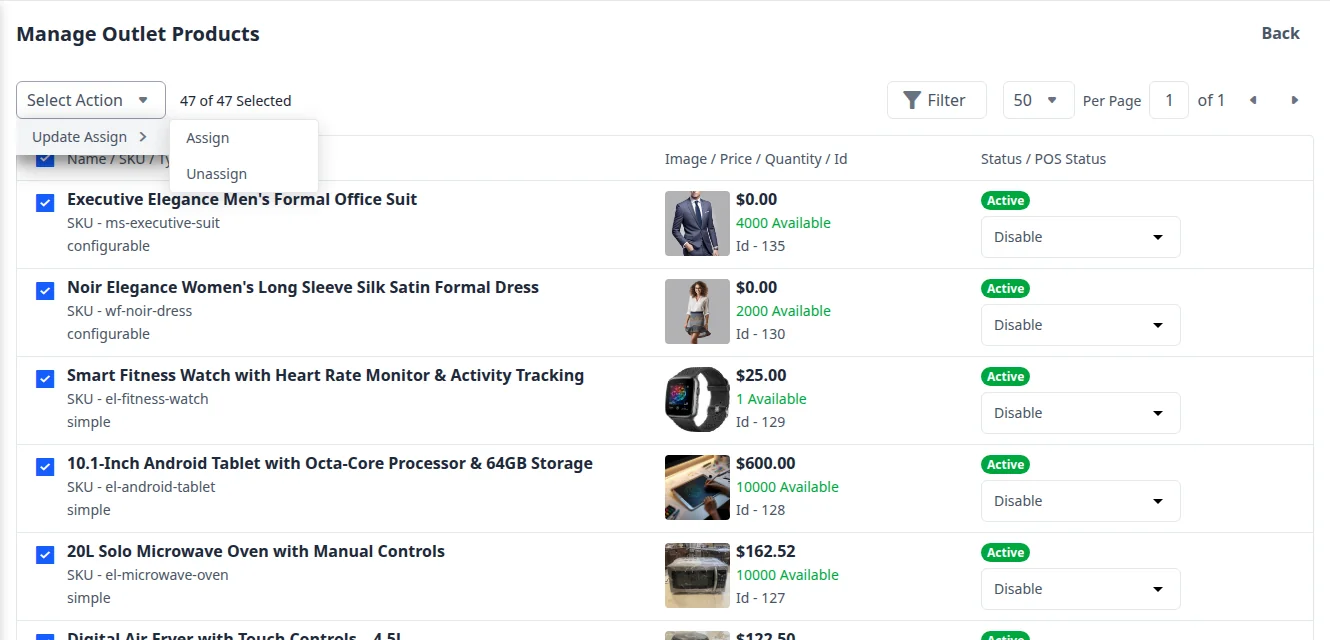Open the Select Action dropdown
Image resolution: width=1330 pixels, height=640 pixels.
[91, 100]
